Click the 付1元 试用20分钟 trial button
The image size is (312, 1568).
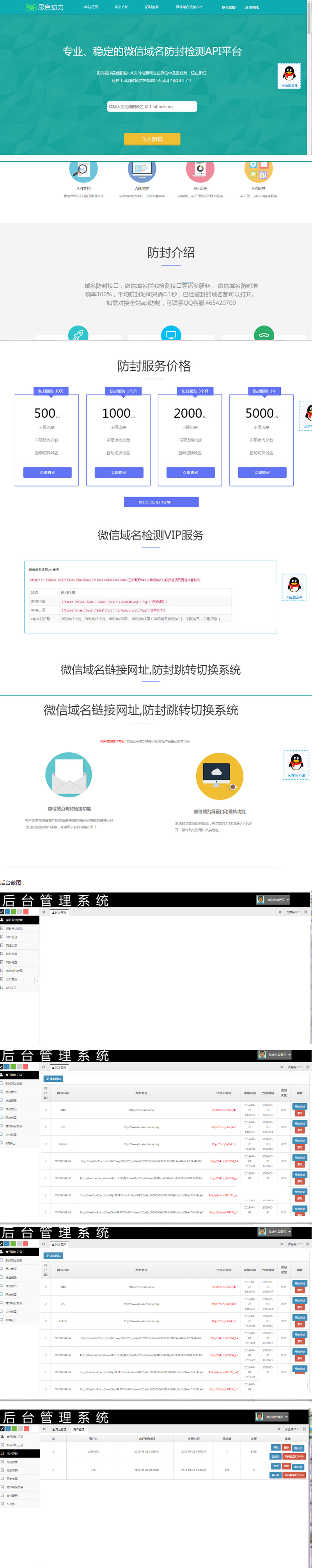(x=161, y=502)
